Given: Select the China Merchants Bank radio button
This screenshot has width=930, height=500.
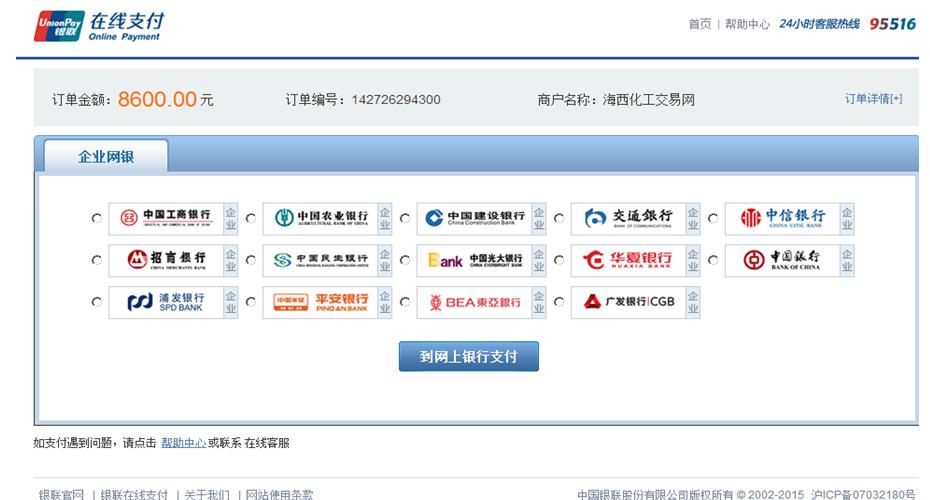Looking at the screenshot, I should (96, 260).
